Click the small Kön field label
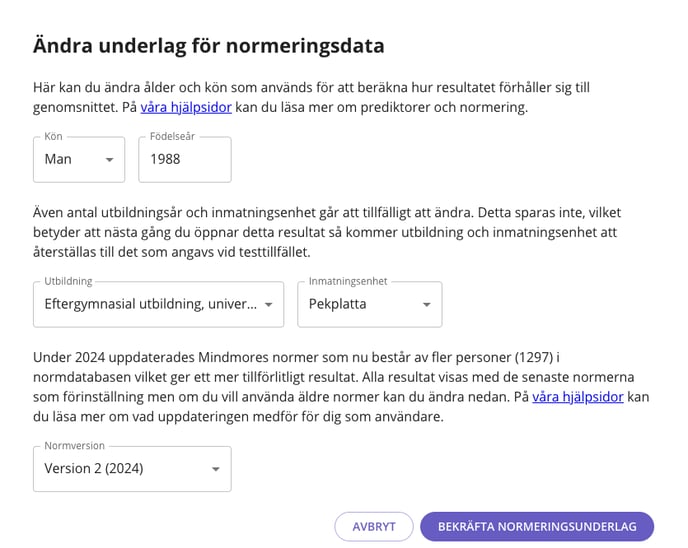This screenshot has height=548, width=688. 54,137
